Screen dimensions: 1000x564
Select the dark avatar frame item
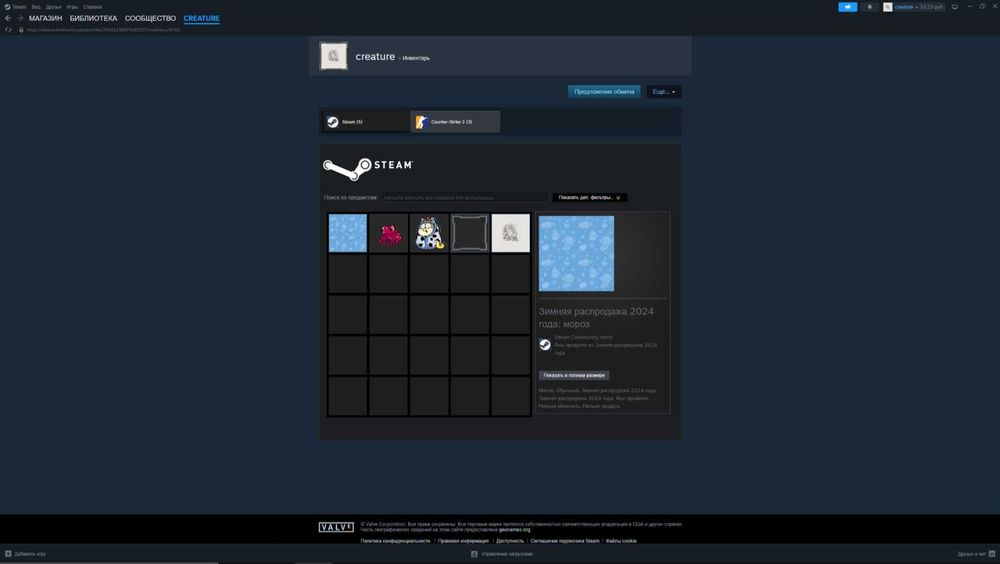point(470,233)
